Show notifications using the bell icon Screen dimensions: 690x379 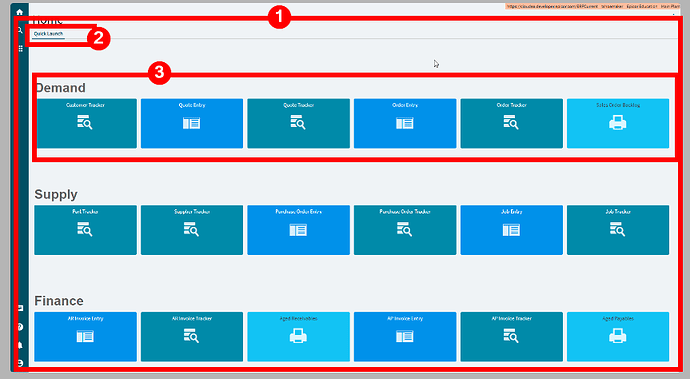click(x=20, y=345)
